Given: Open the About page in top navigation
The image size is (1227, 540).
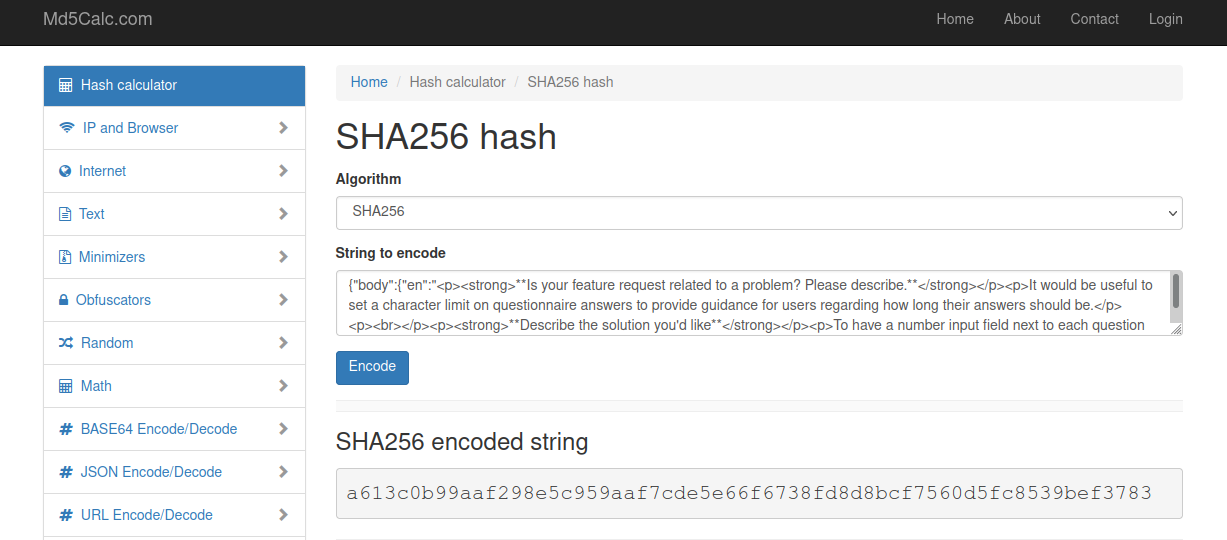Looking at the screenshot, I should pos(1022,19).
